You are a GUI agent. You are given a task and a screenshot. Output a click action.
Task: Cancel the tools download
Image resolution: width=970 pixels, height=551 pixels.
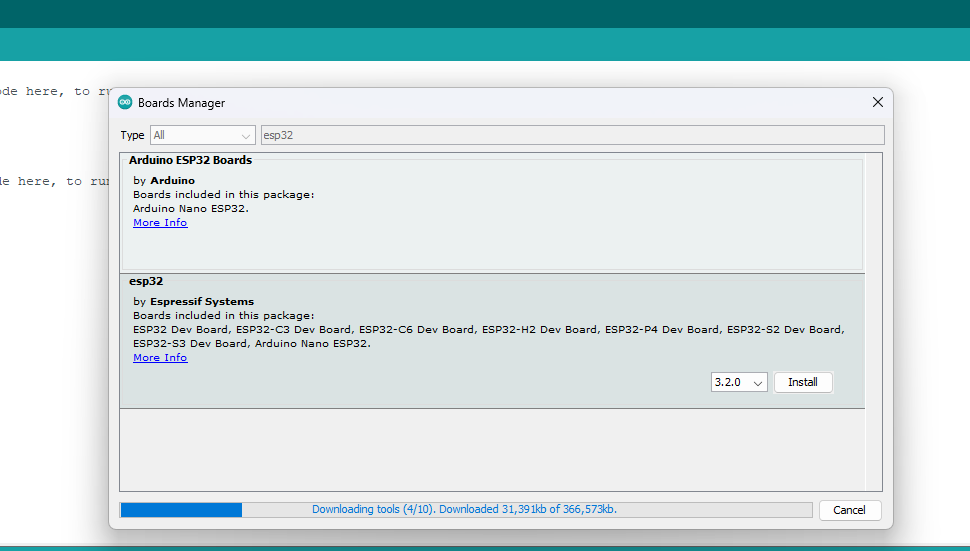click(x=849, y=510)
